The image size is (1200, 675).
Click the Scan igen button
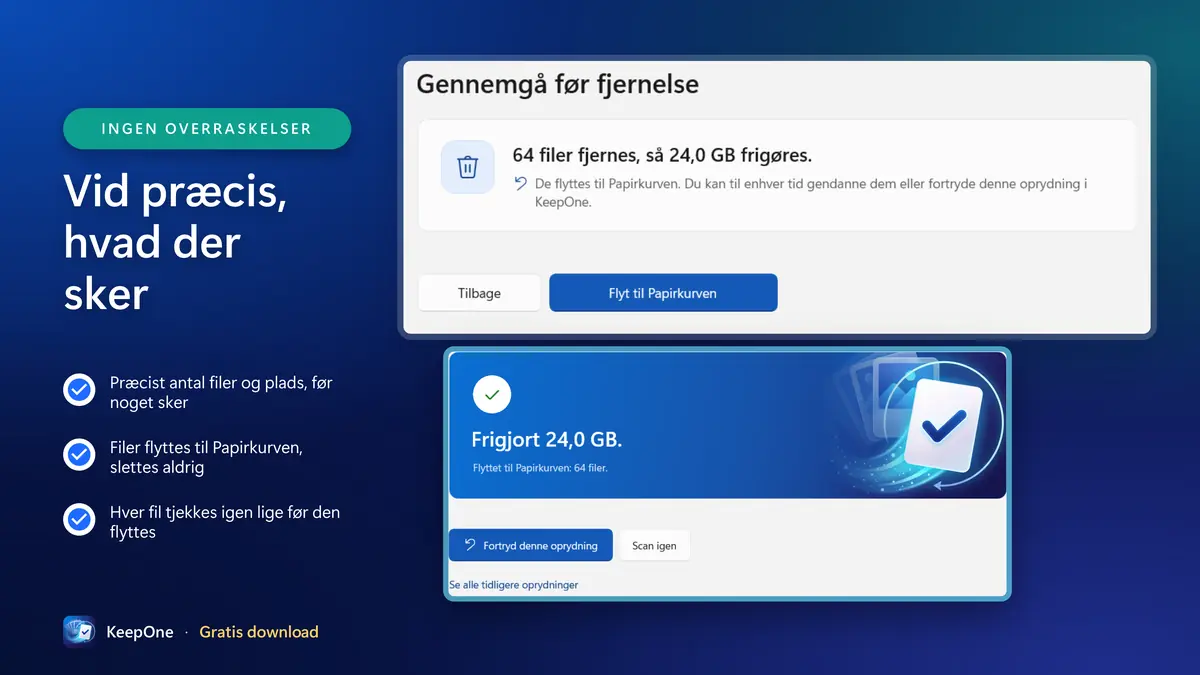pos(654,545)
